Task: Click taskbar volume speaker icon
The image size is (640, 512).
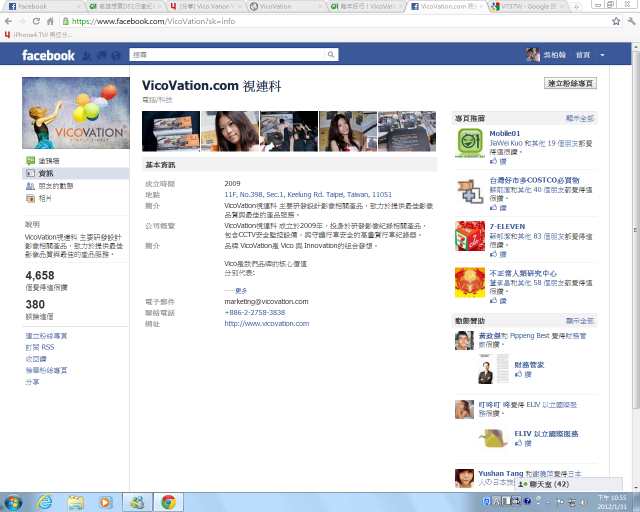Action: pos(584,502)
